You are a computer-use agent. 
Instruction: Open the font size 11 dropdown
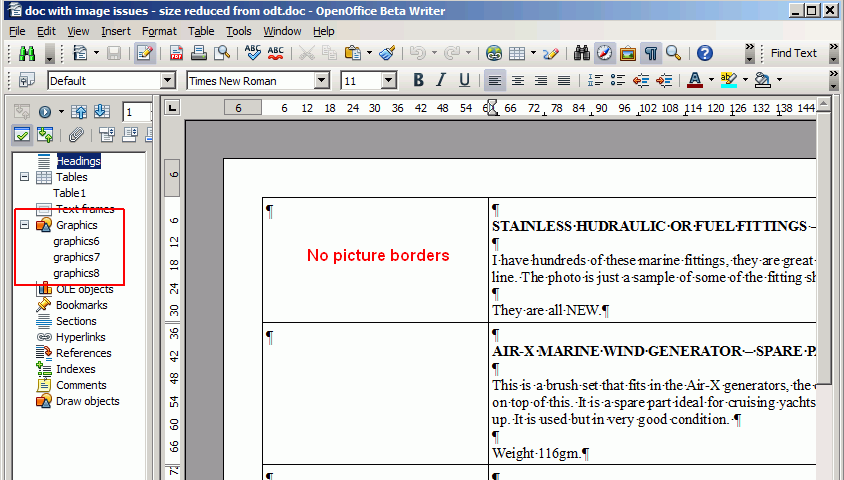click(389, 81)
